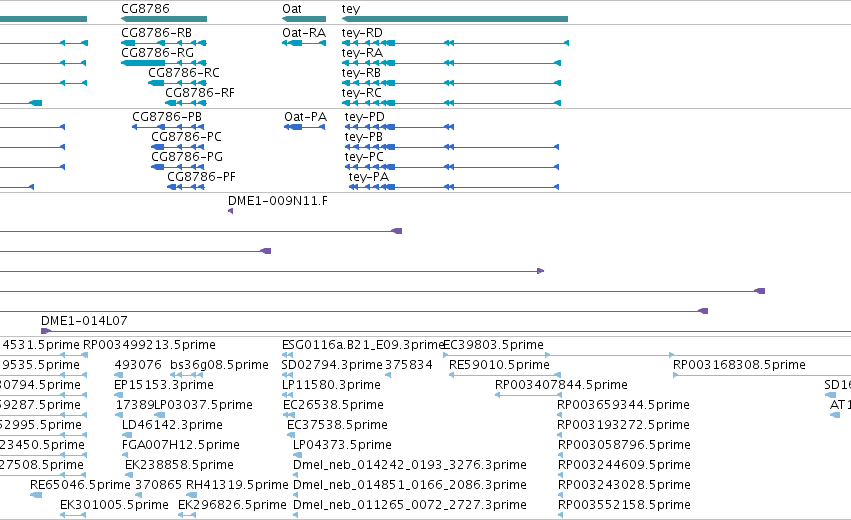Image resolution: width=851 pixels, height=520 pixels.
Task: Select EST LP03037.5prime
Action: (x=160, y=415)
